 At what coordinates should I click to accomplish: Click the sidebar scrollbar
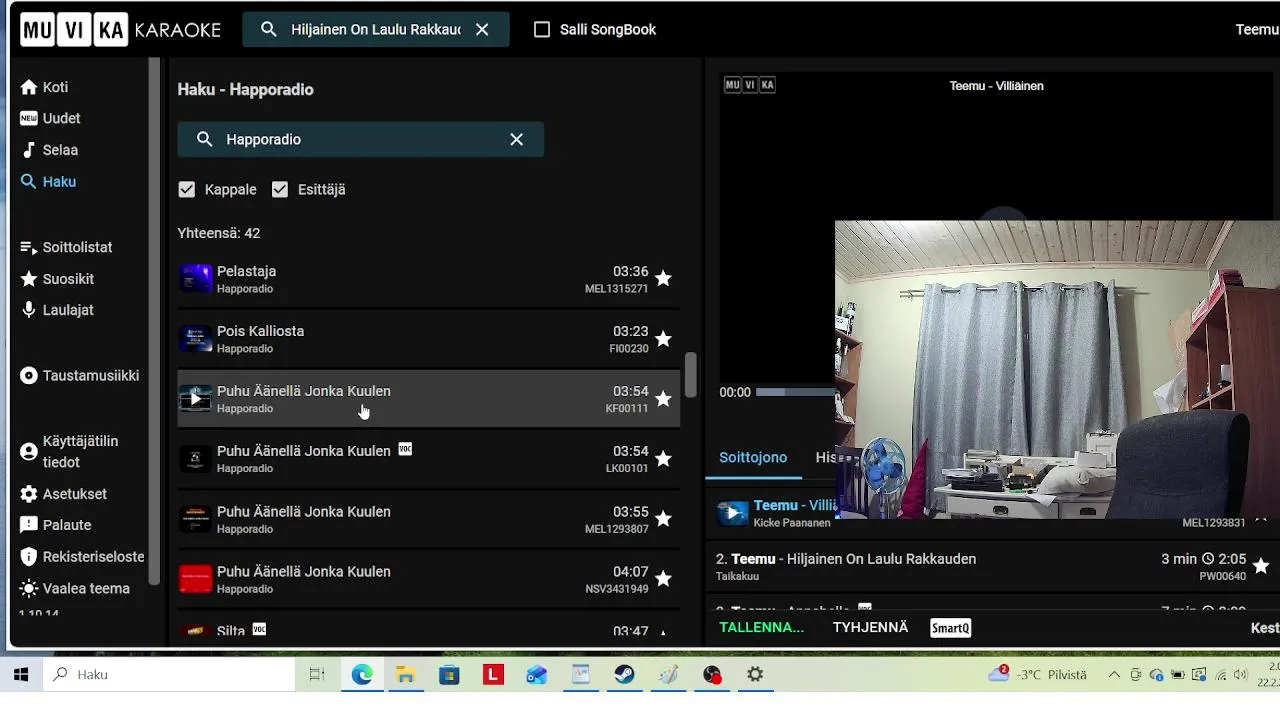click(154, 320)
